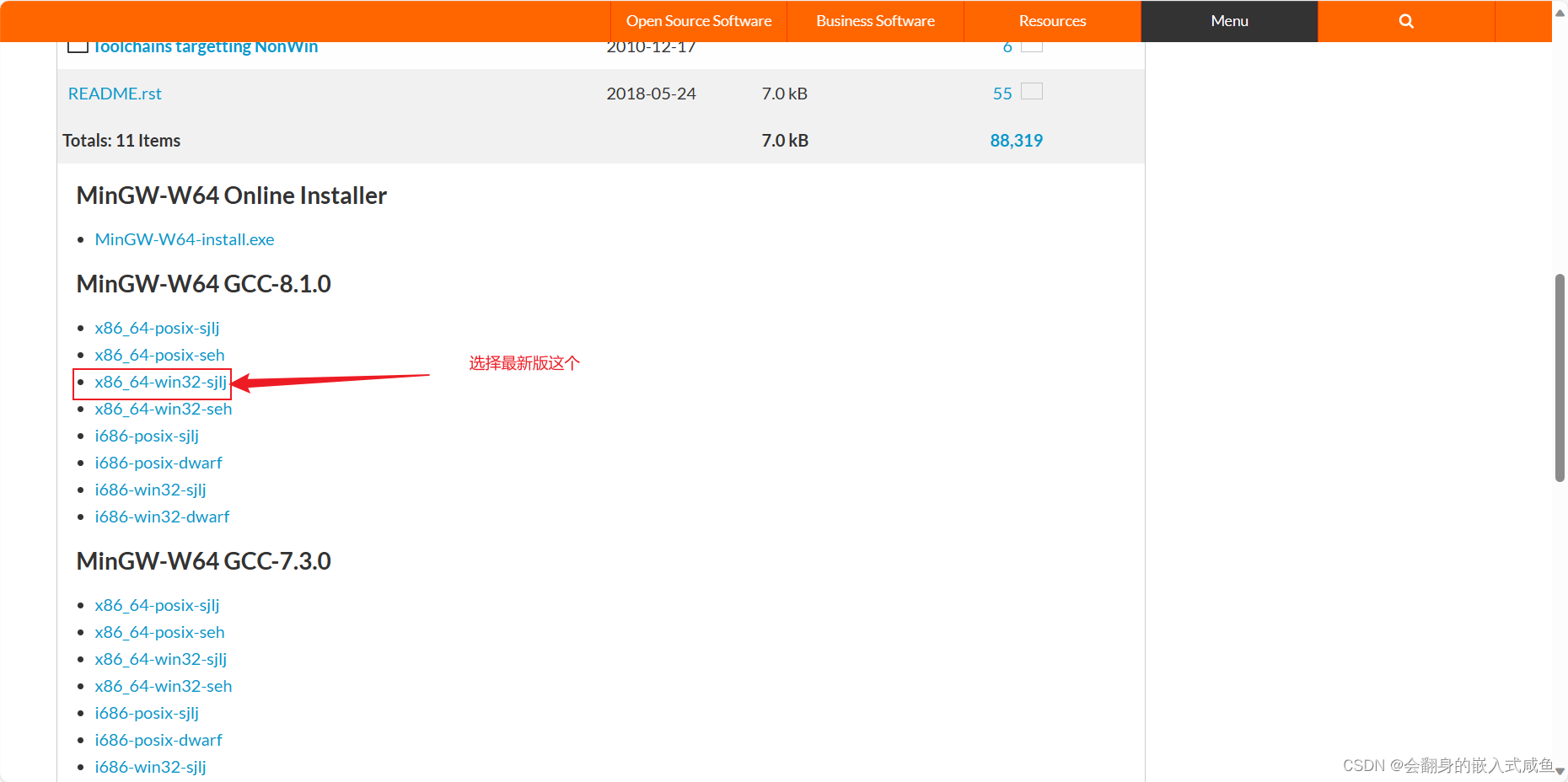Click the README.rst 7.0 kB size cell
Screen dimensions: 1568x782
(784, 94)
